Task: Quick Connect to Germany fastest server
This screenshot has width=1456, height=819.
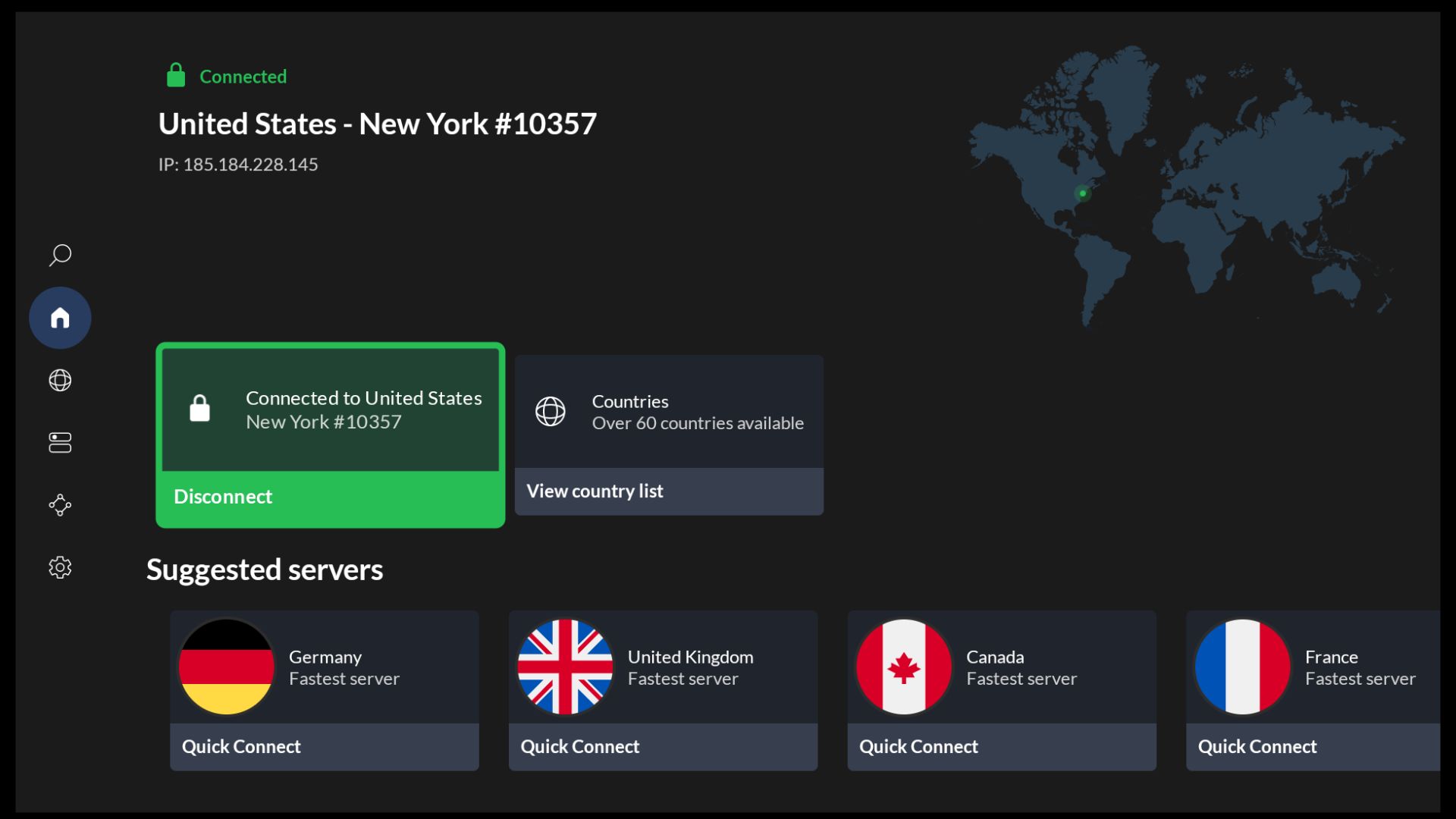Action: point(241,746)
